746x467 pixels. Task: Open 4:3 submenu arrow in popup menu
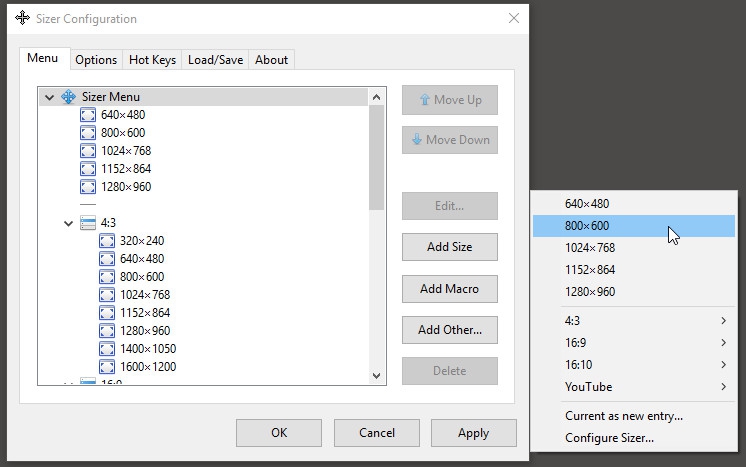click(x=723, y=321)
